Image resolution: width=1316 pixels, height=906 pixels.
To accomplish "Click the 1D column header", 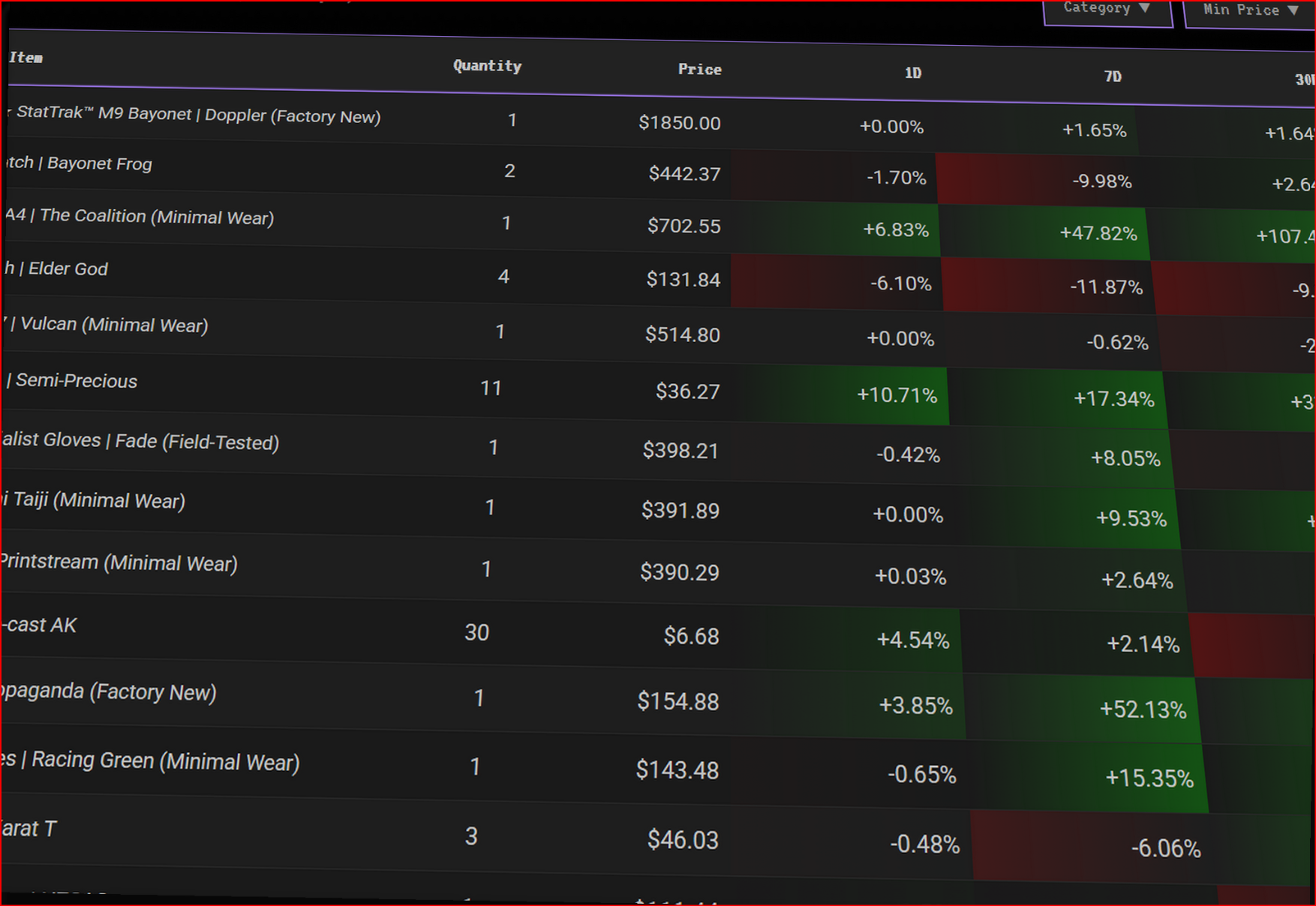I will click(x=912, y=73).
